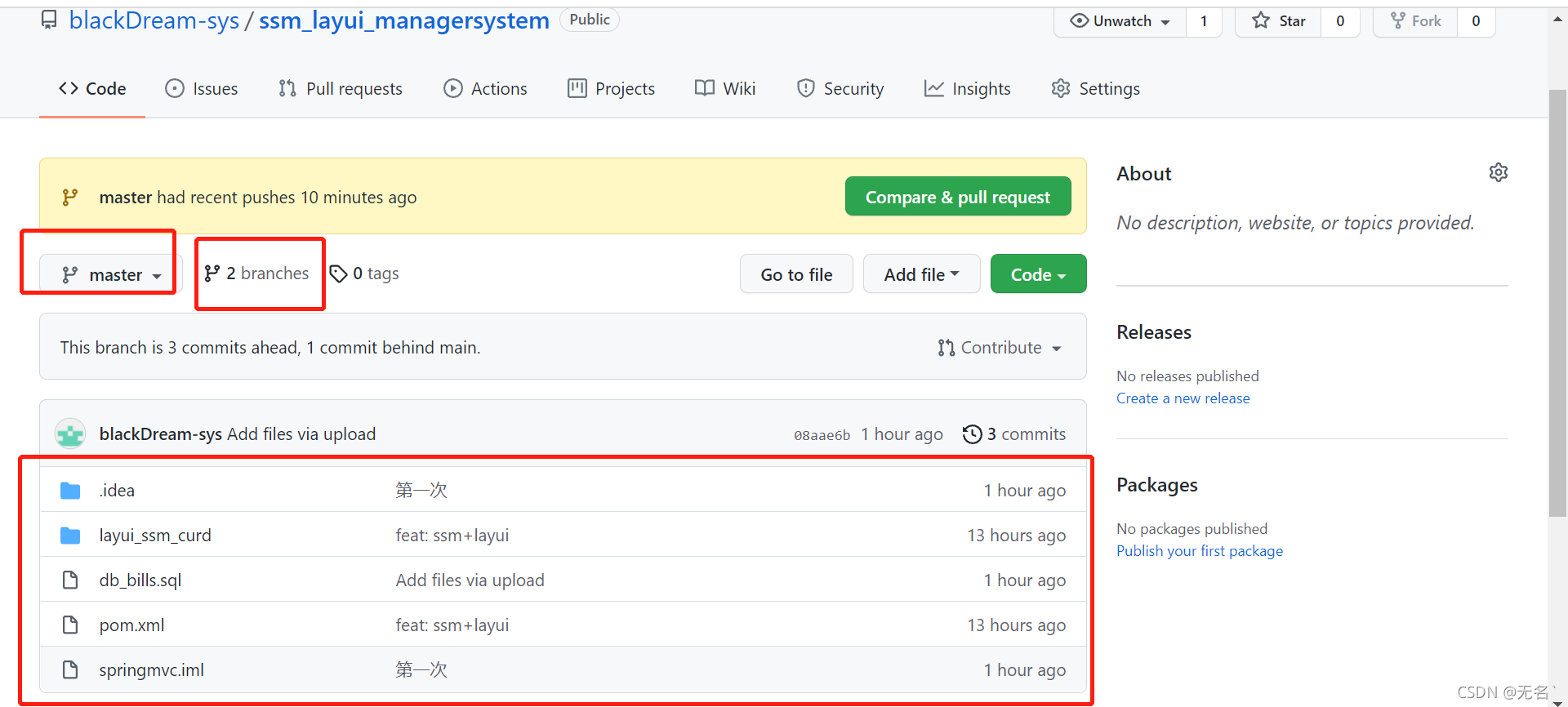Expand the Add file dropdown

pos(921,274)
